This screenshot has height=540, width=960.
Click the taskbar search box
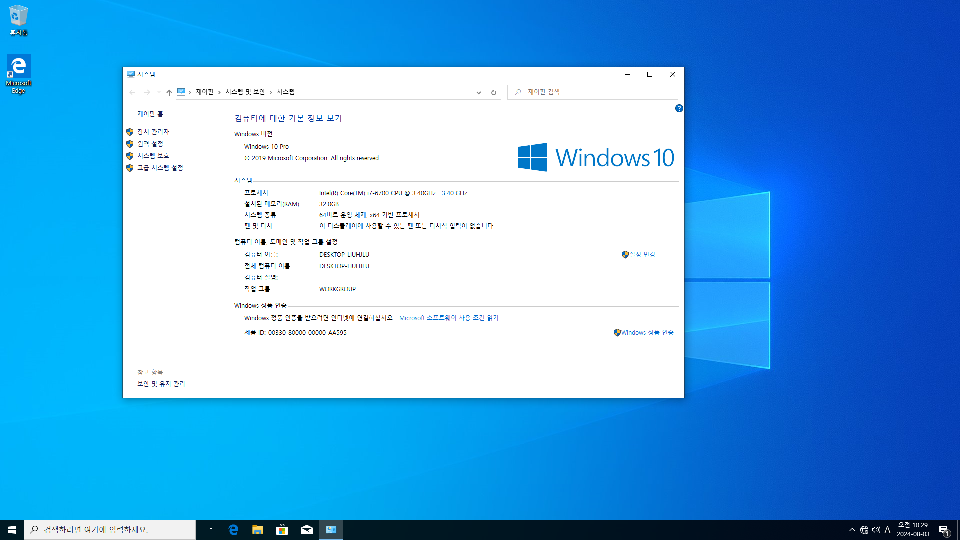110,530
